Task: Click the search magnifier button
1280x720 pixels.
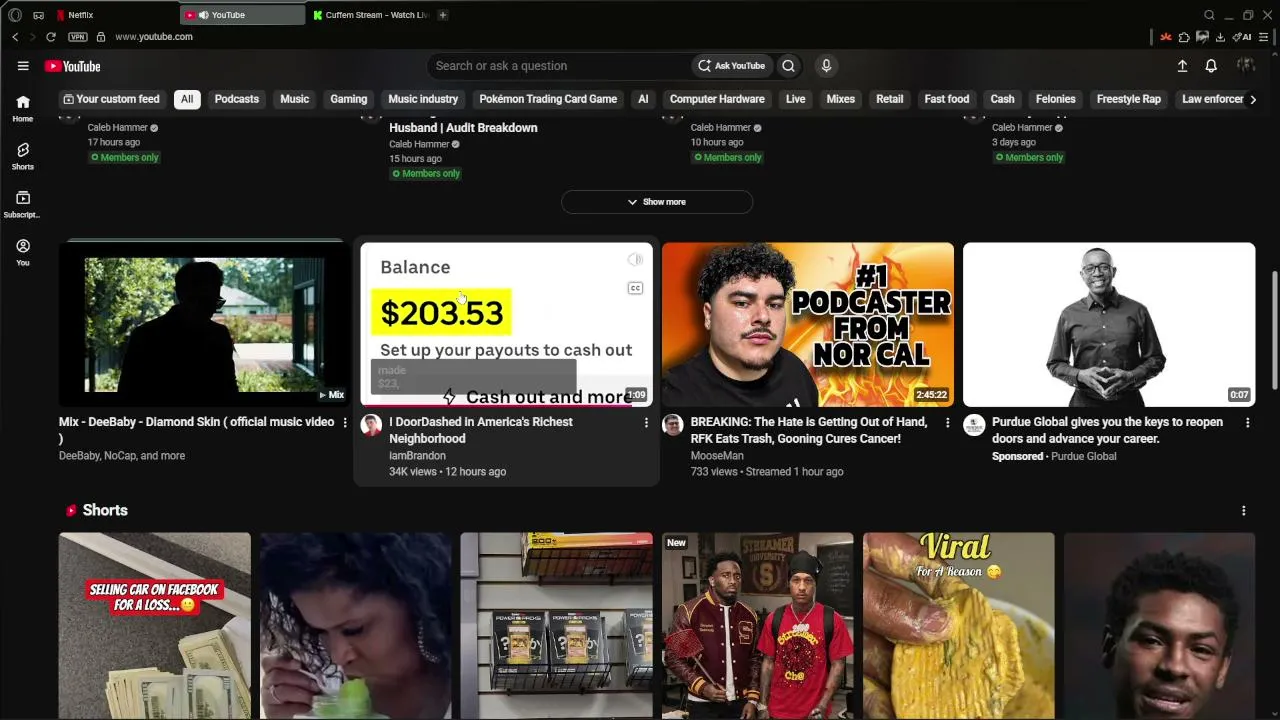Action: coord(788,66)
